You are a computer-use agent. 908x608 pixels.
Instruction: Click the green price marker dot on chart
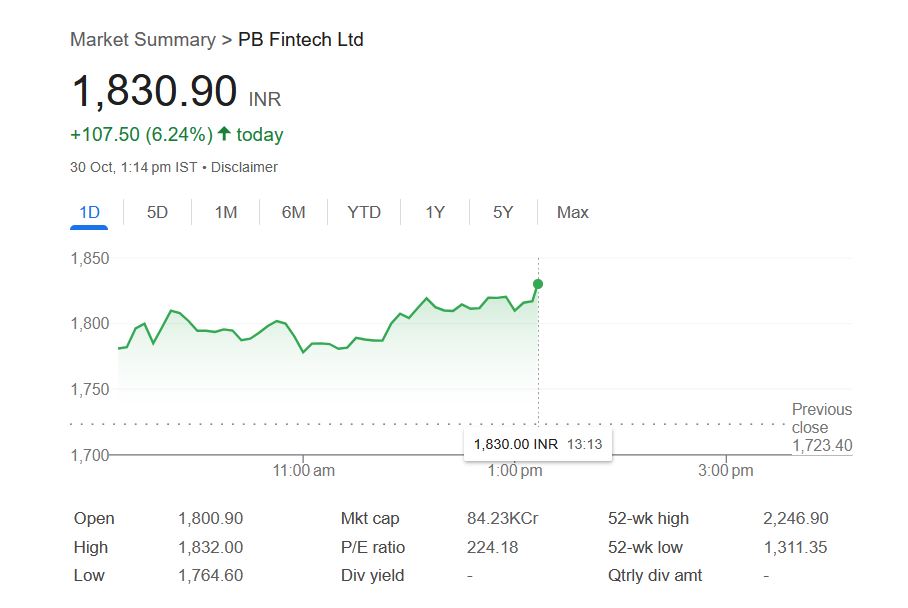coord(538,284)
